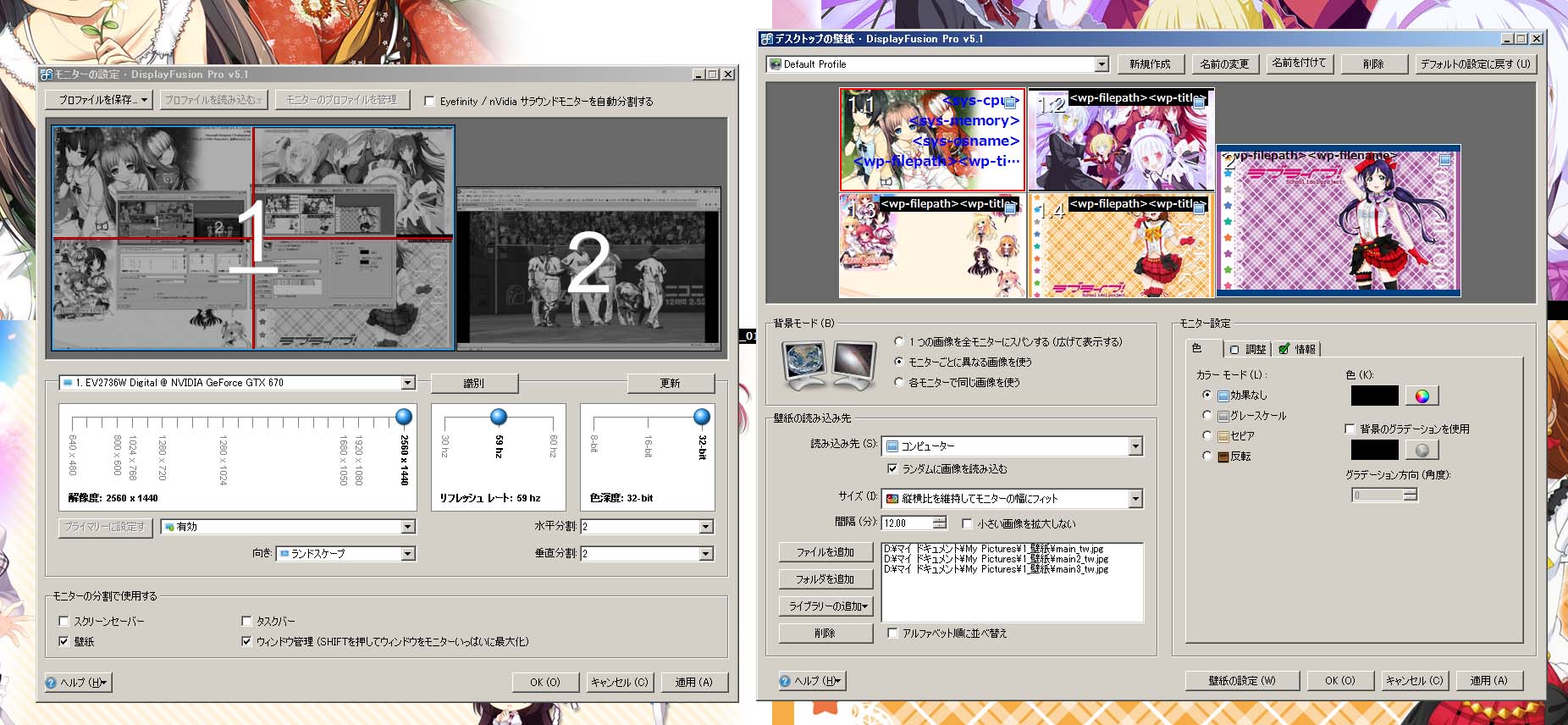This screenshot has height=725, width=1568.
Task: Click the 更新 button
Action: tap(671, 384)
